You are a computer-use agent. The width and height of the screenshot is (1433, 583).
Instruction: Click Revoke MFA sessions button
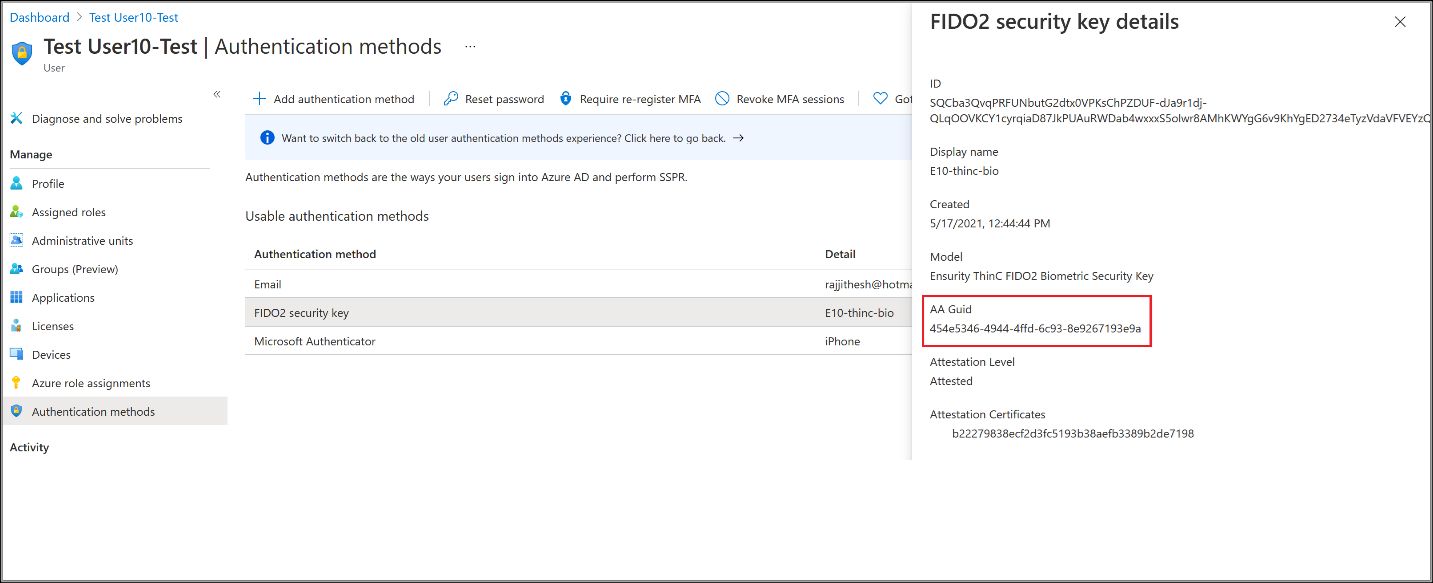[780, 99]
